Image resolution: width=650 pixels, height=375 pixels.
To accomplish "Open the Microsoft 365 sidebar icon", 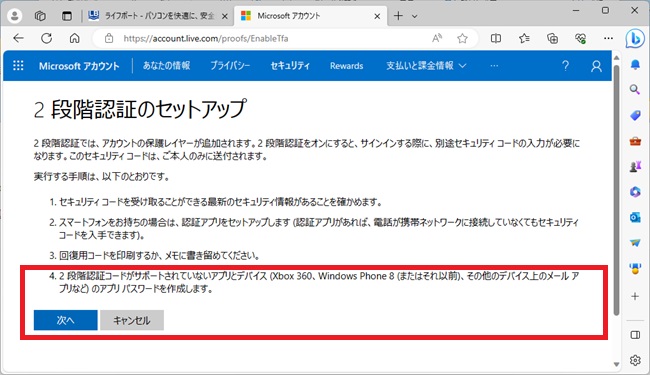I will (x=635, y=192).
